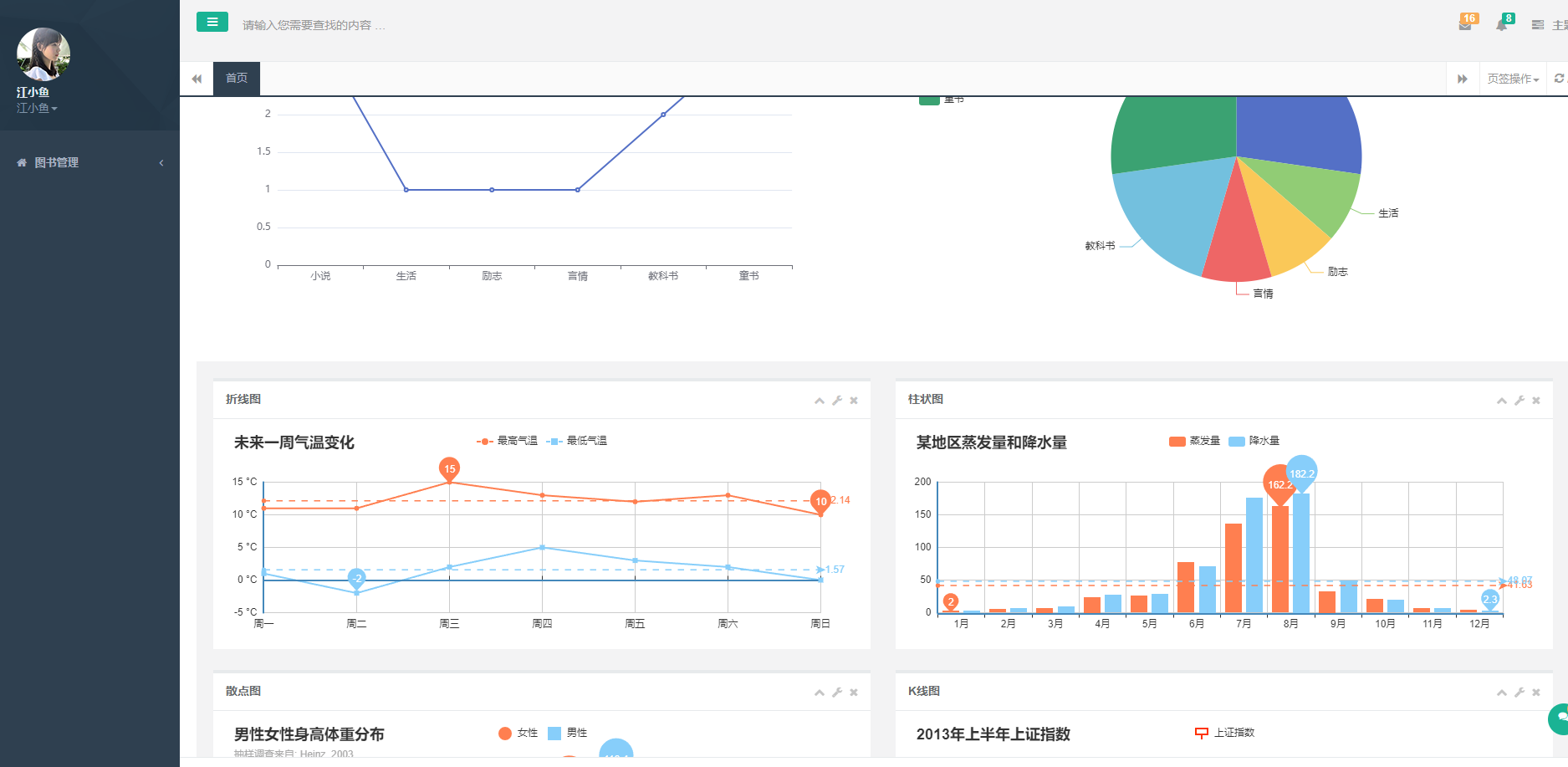Toggle the sidebar with the green hamburger button
The width and height of the screenshot is (1568, 767).
point(212,22)
